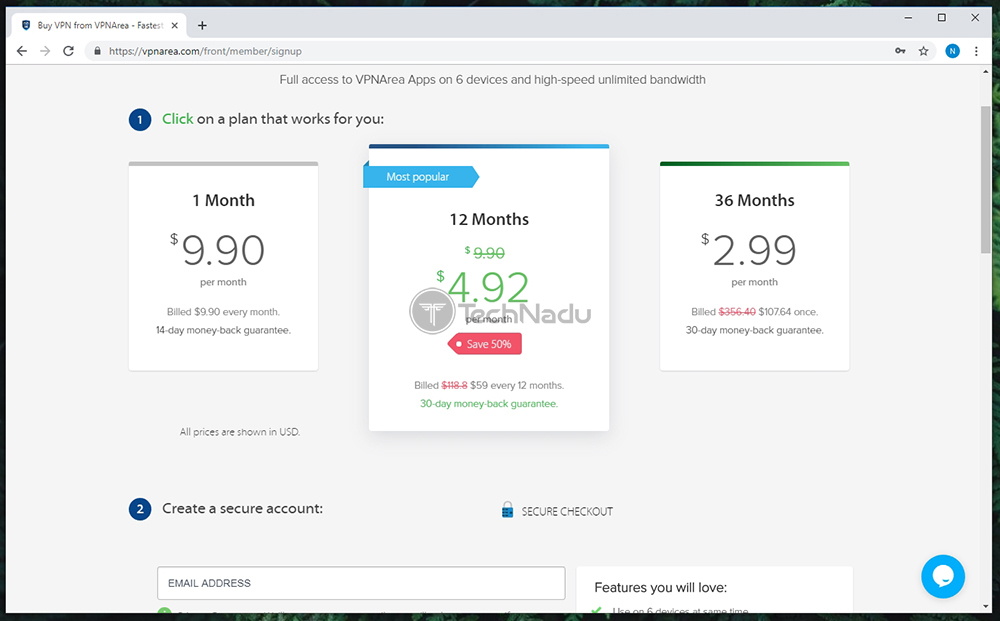The image size is (1000, 621).
Task: Open a new tab with plus button
Action: pos(202,26)
